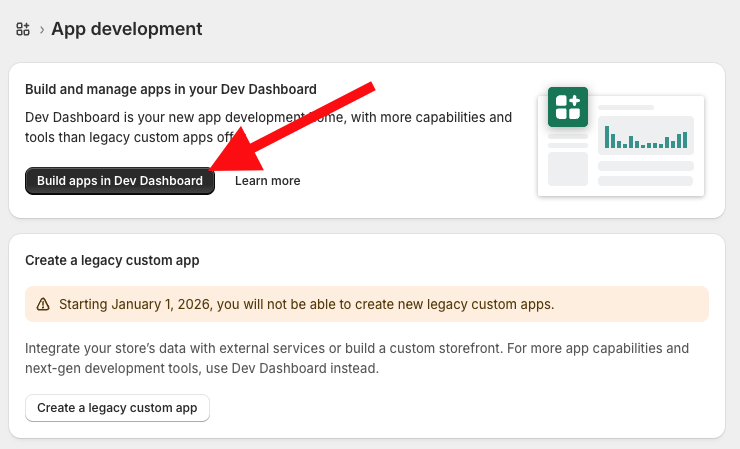
Task: Click the January 1, 2026 warning banner text
Action: (306, 304)
